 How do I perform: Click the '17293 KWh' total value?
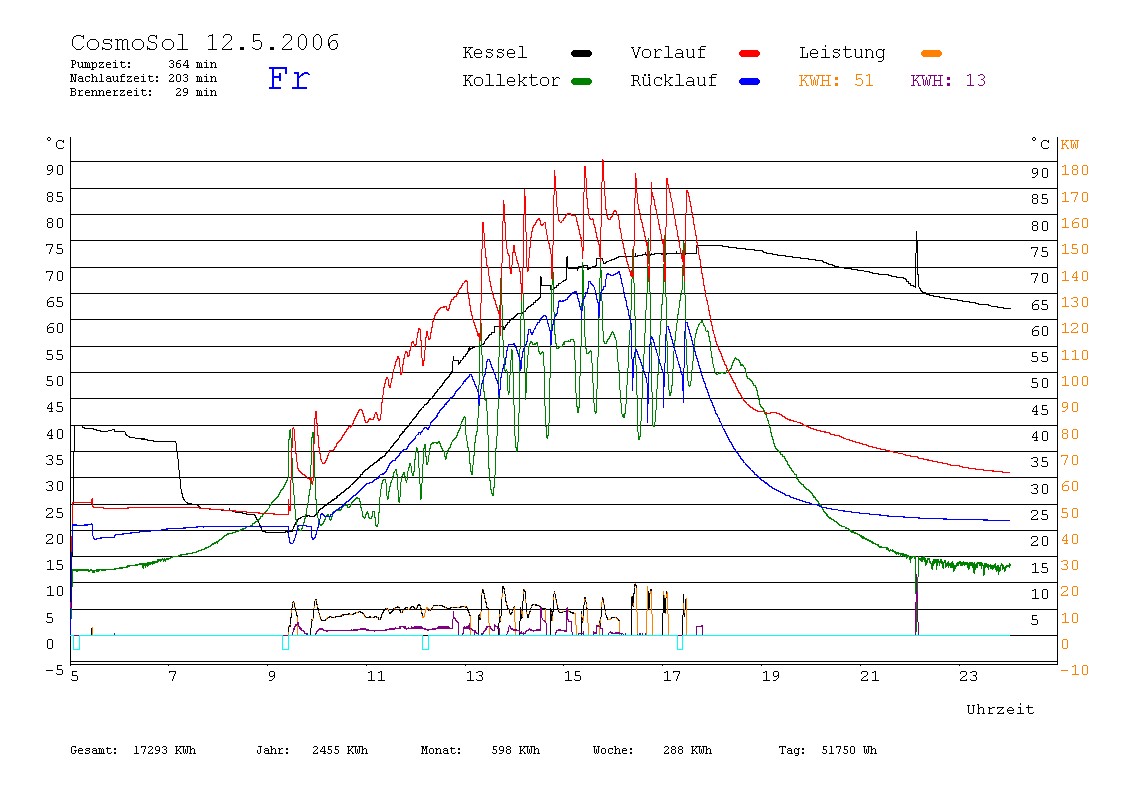coord(165,750)
